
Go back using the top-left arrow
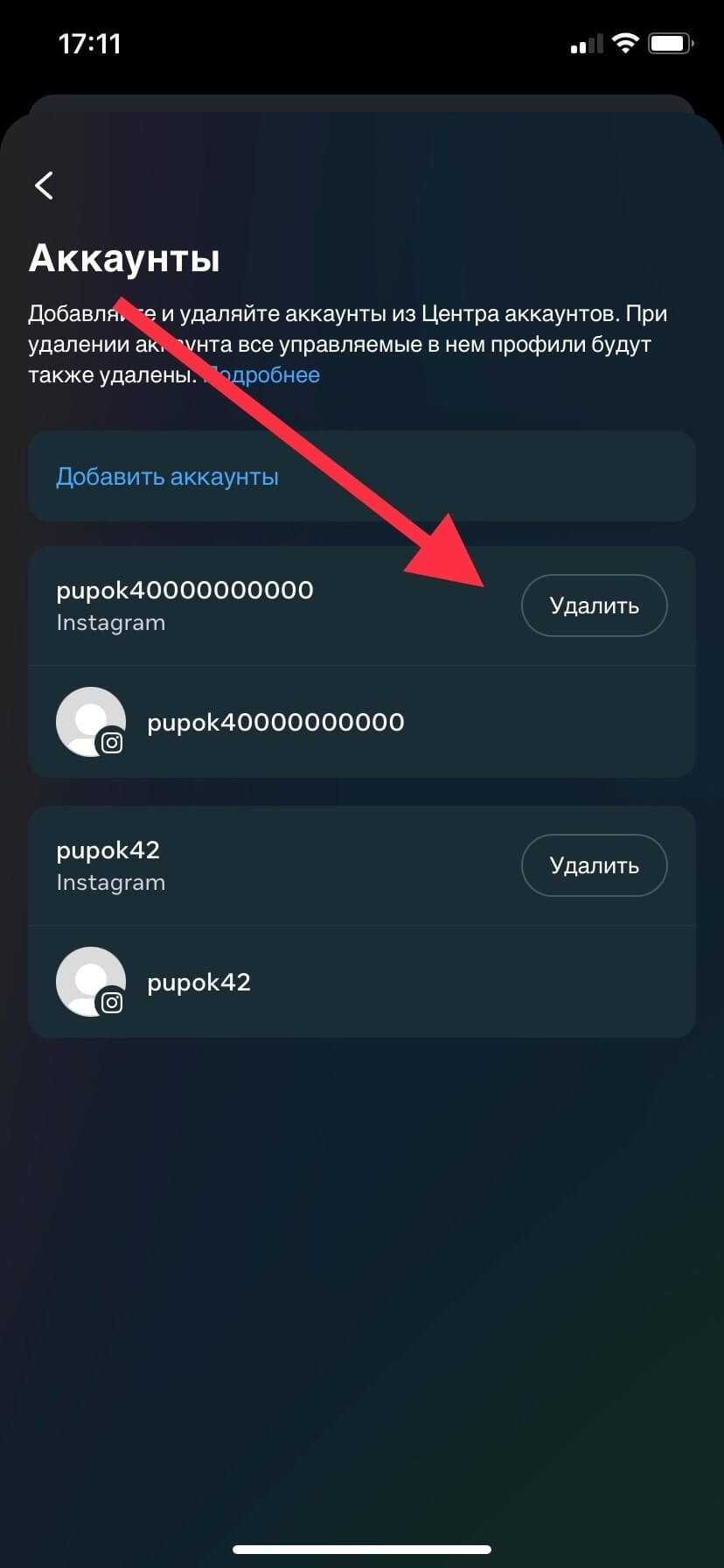tap(44, 185)
